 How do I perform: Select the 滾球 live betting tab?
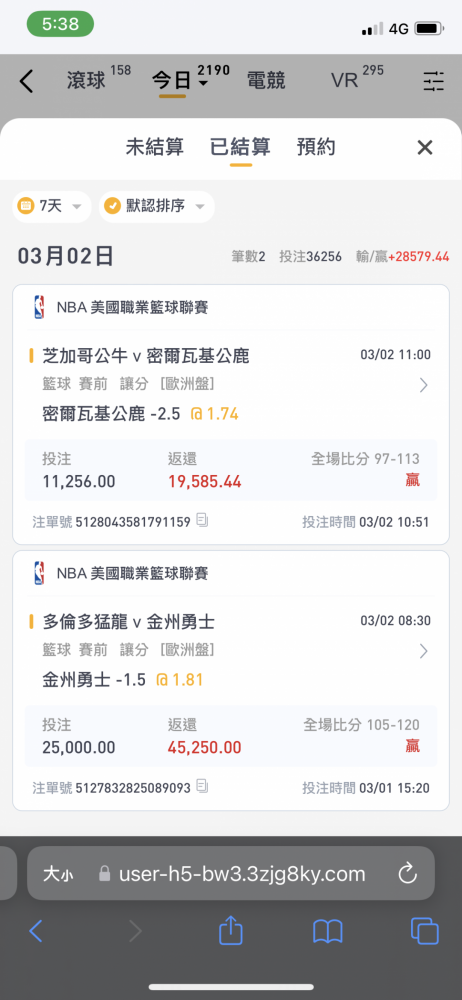(x=86, y=80)
